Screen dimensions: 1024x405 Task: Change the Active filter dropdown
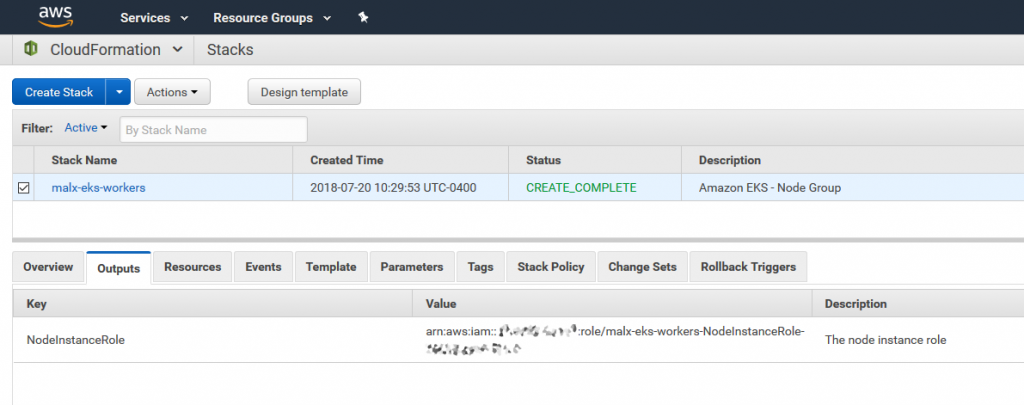click(x=86, y=128)
